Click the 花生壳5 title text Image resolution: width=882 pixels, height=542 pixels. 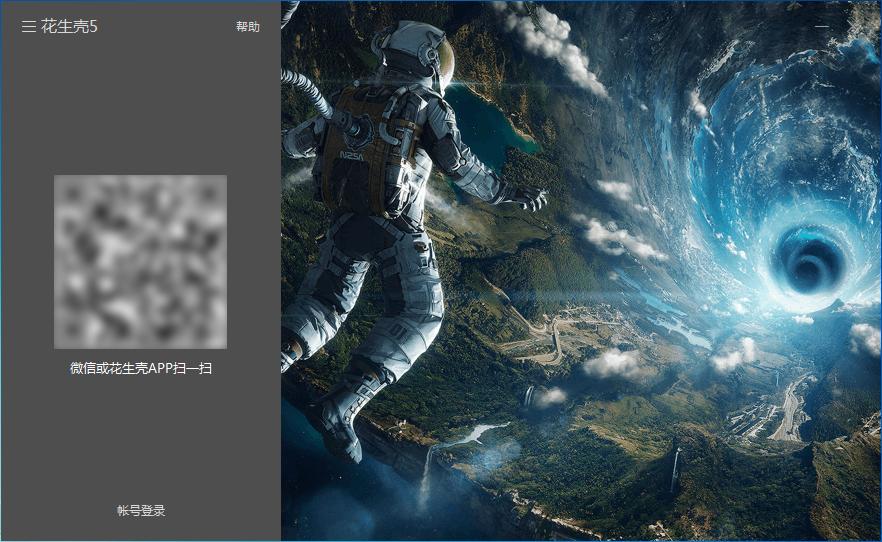(x=70, y=27)
